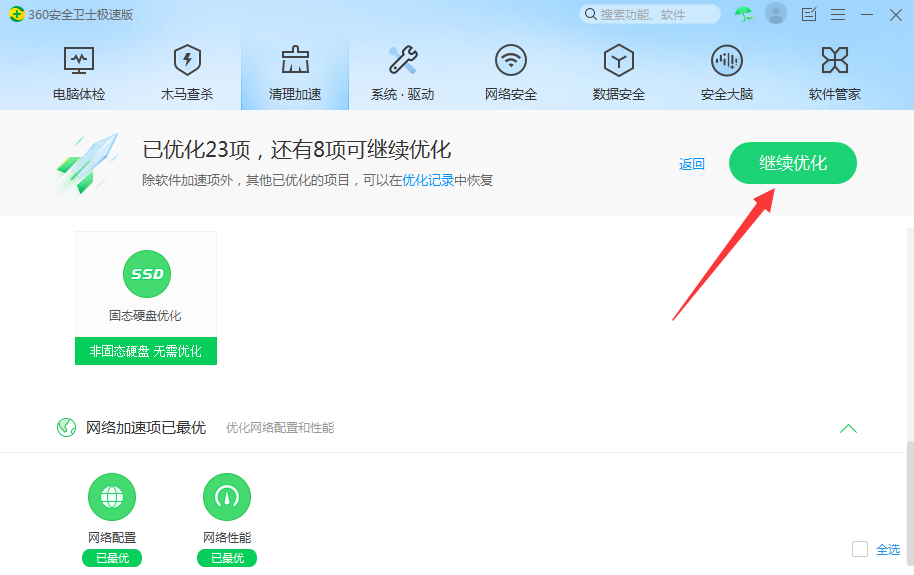The image size is (914, 575).
Task: Open the 优化记录 link
Action: pyautogui.click(x=428, y=180)
